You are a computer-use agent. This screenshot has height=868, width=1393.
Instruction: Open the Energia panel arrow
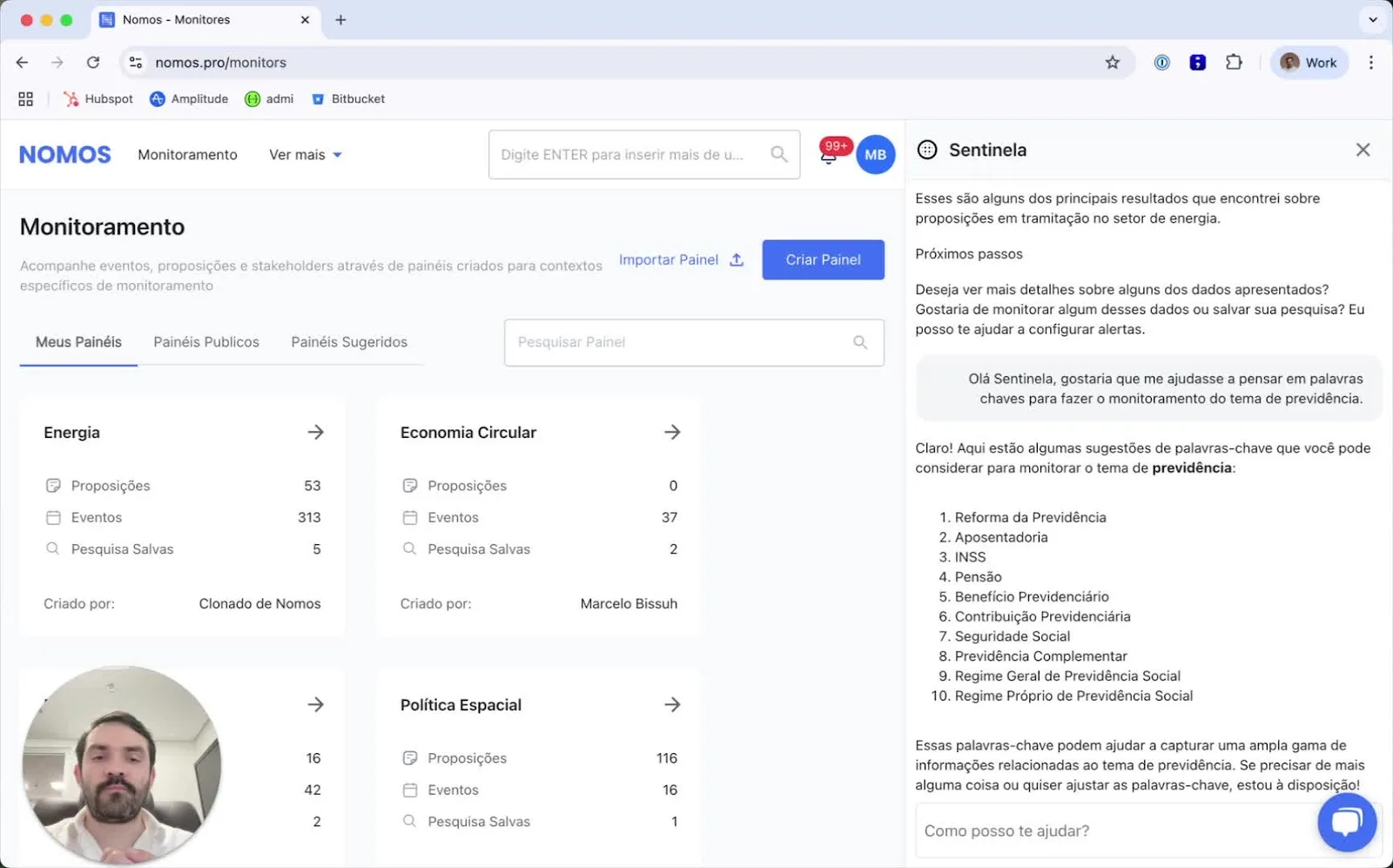315,432
